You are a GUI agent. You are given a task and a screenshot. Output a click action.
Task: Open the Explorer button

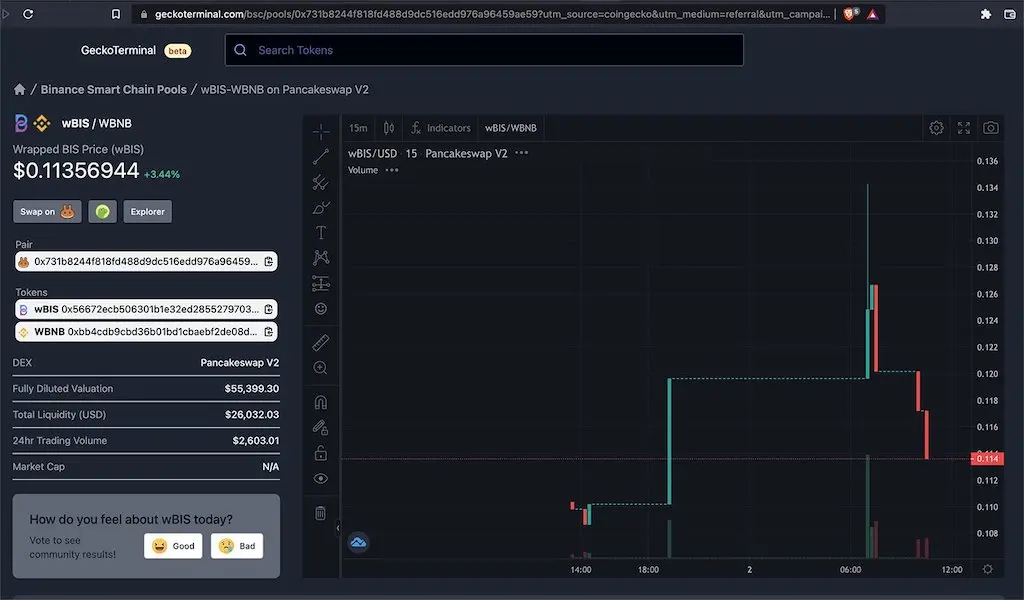pyautogui.click(x=148, y=212)
